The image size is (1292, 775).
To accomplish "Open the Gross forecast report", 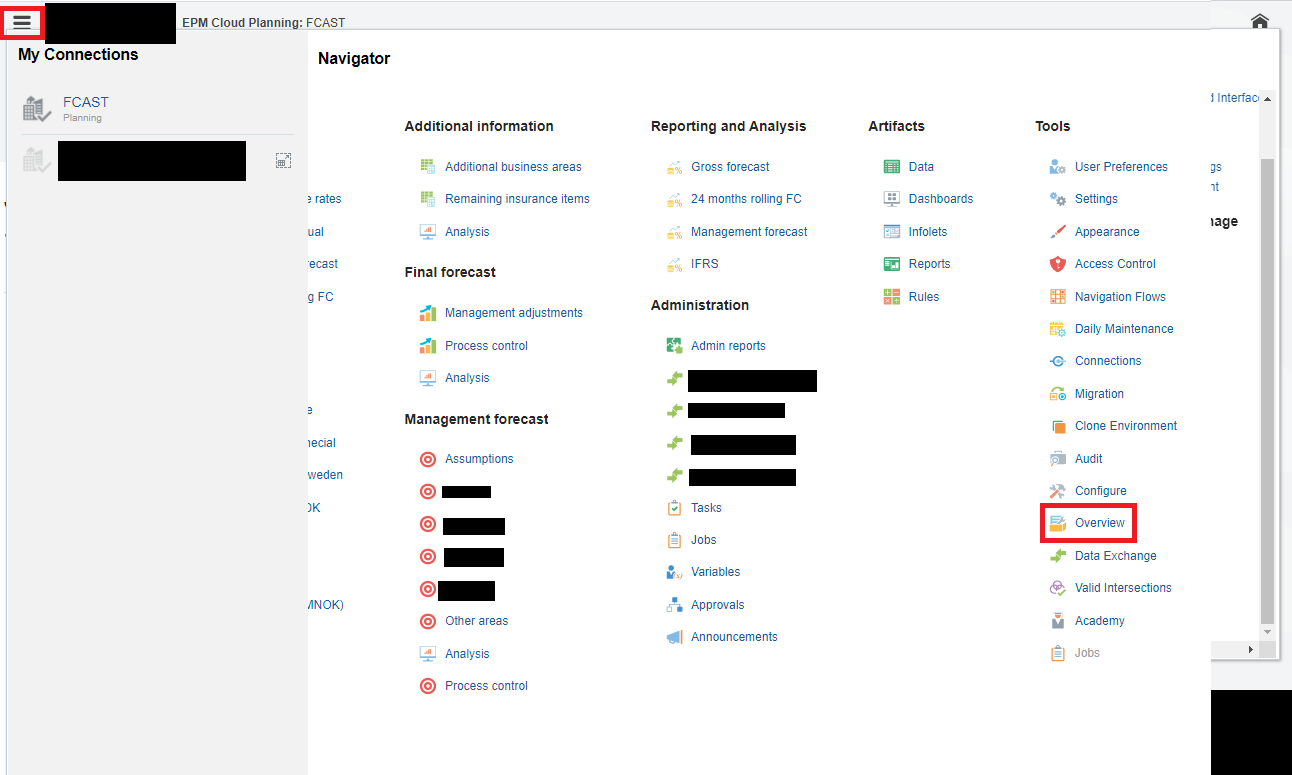I will coord(730,167).
